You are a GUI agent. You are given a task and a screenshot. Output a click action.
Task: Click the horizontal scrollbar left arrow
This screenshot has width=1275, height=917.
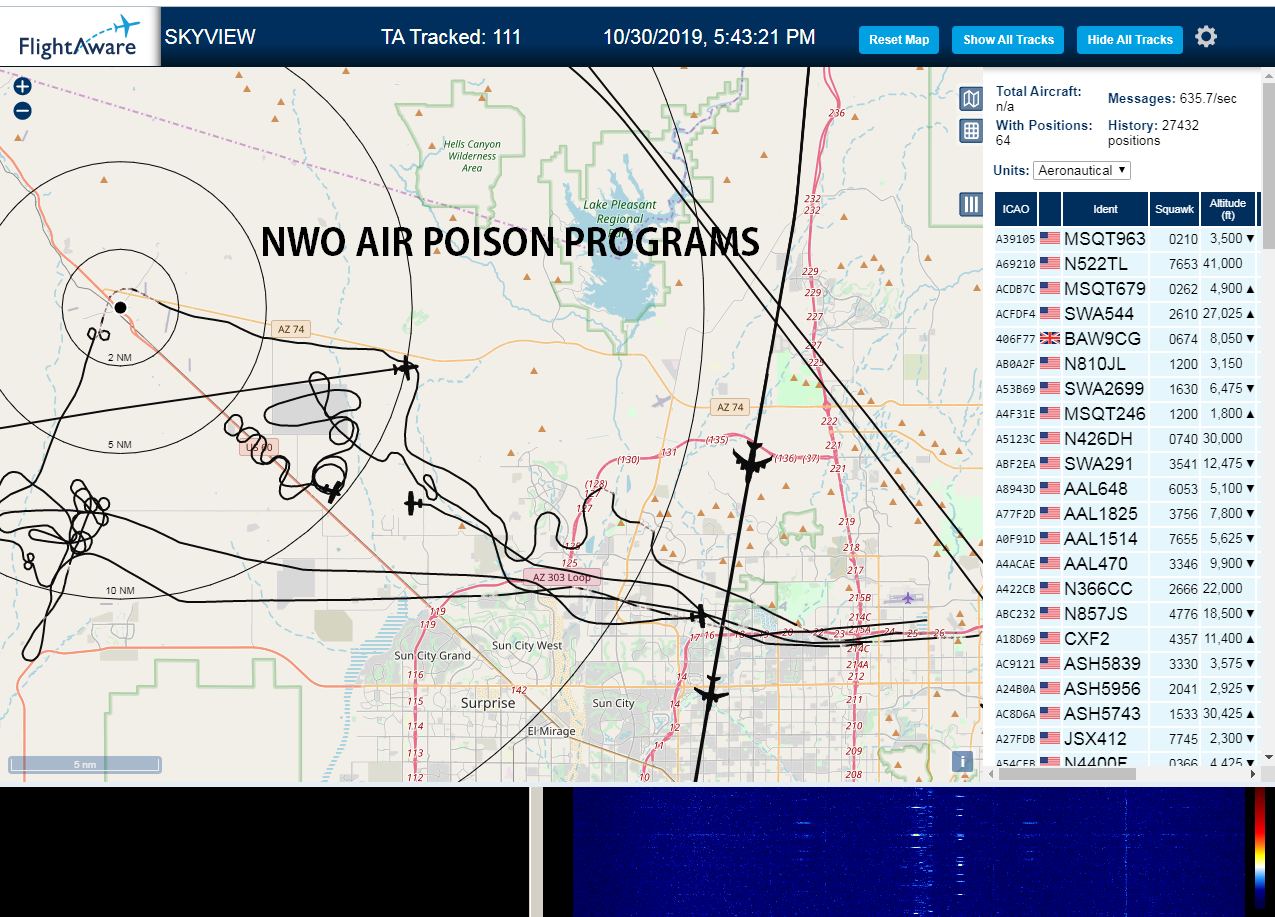(x=990, y=773)
